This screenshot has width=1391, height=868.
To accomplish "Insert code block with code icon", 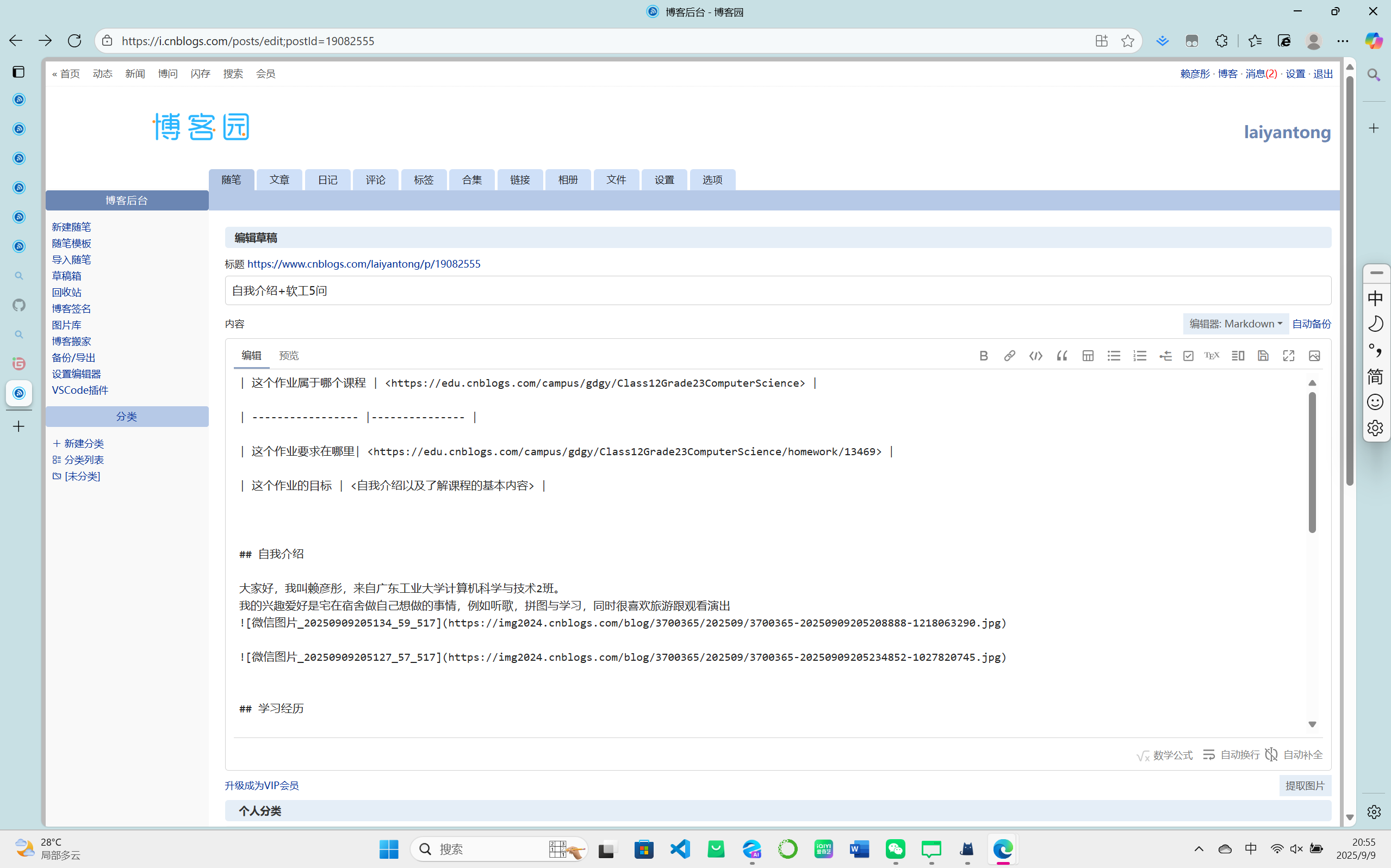I will click(1035, 356).
